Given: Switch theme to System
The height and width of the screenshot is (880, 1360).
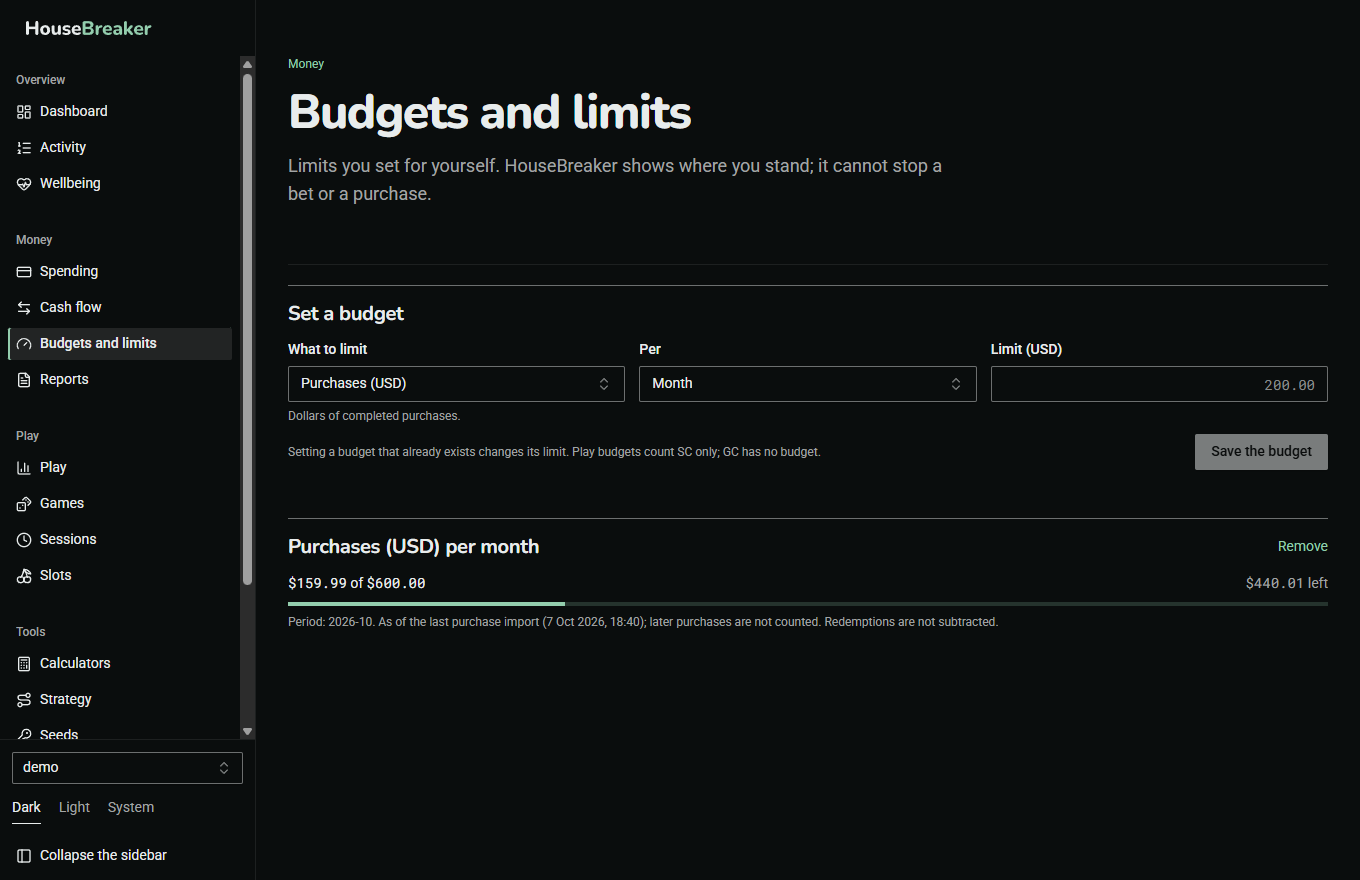Looking at the screenshot, I should (131, 807).
